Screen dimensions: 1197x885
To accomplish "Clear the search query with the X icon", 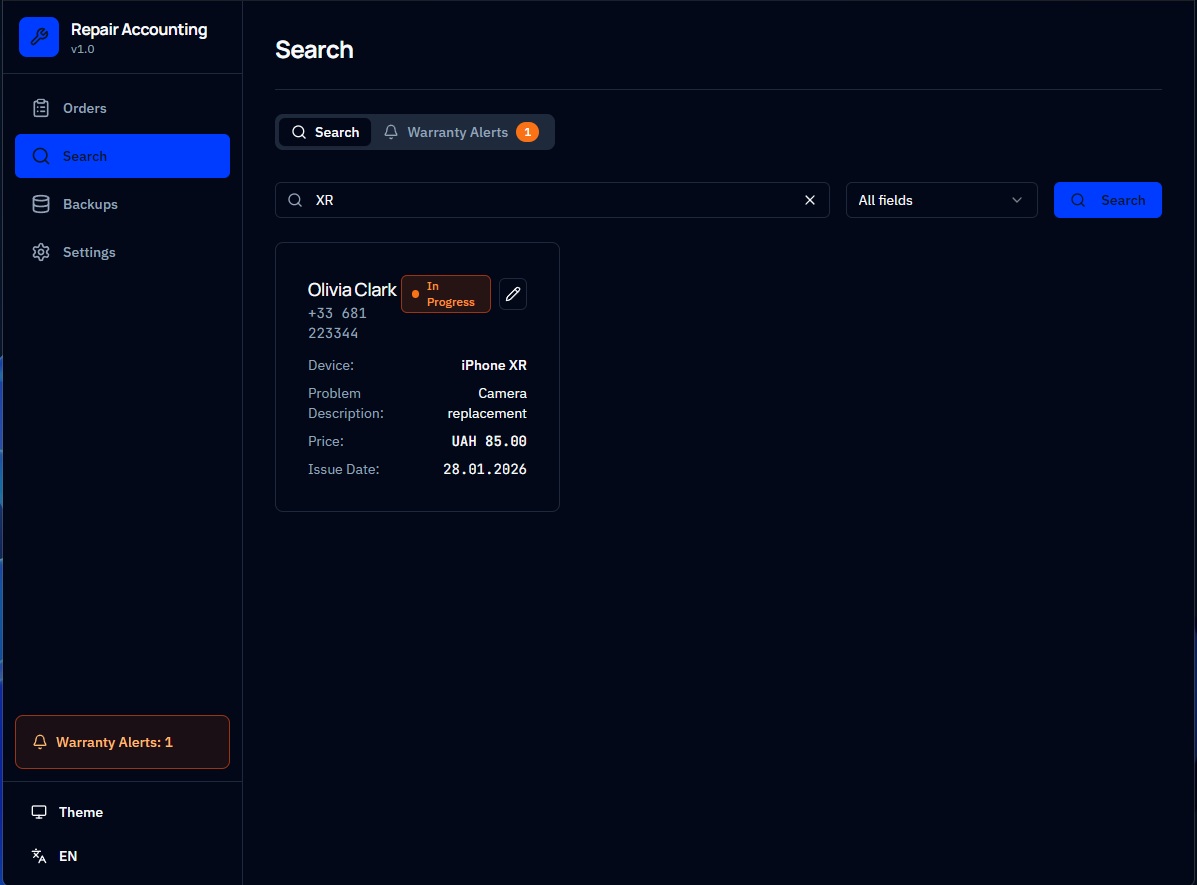I will tap(810, 200).
